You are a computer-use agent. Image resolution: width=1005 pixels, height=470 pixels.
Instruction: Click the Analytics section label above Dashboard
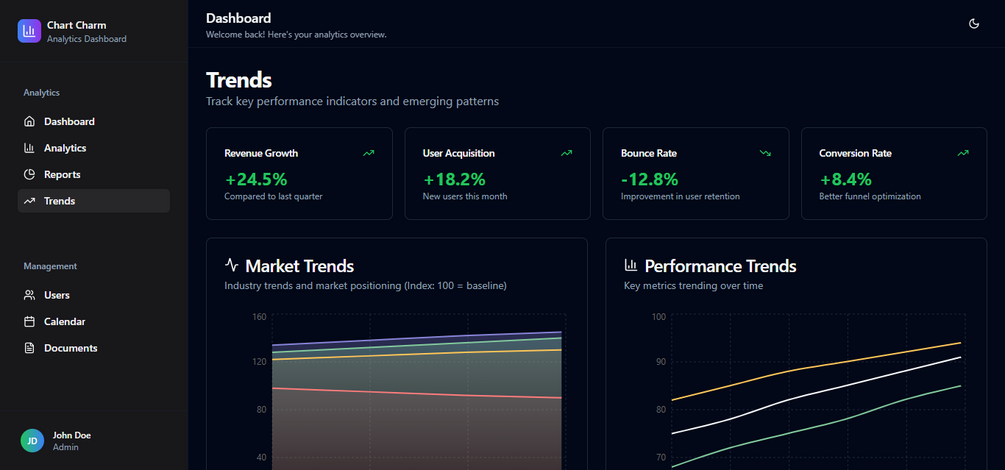tap(42, 92)
